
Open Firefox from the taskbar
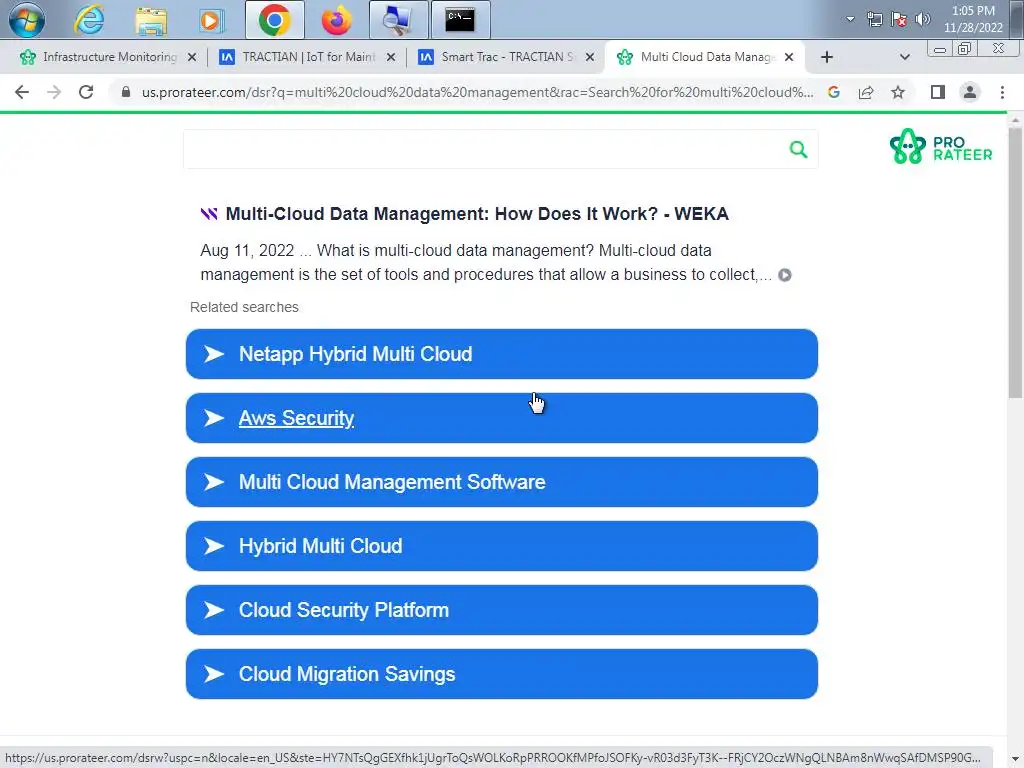pos(336,20)
